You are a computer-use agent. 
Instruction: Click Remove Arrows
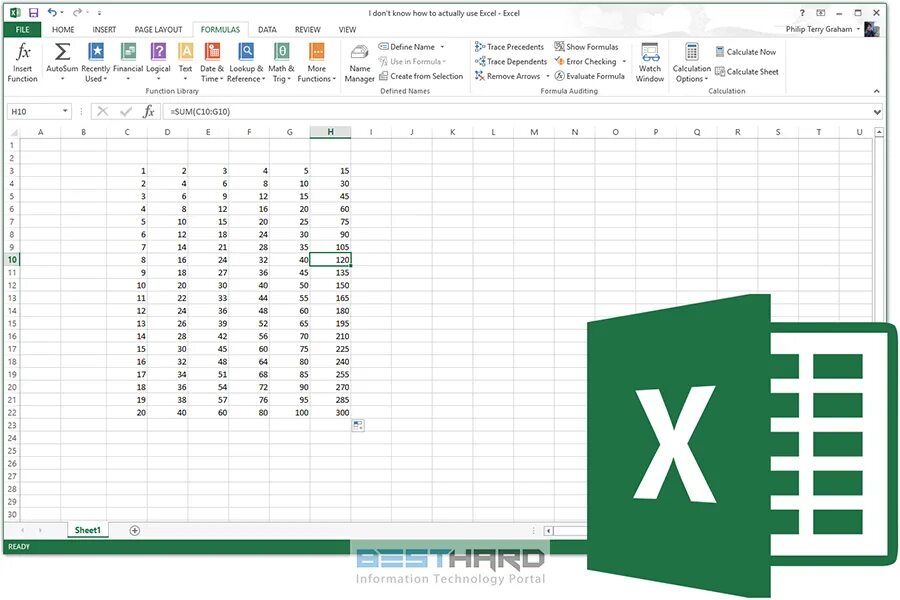(x=507, y=76)
